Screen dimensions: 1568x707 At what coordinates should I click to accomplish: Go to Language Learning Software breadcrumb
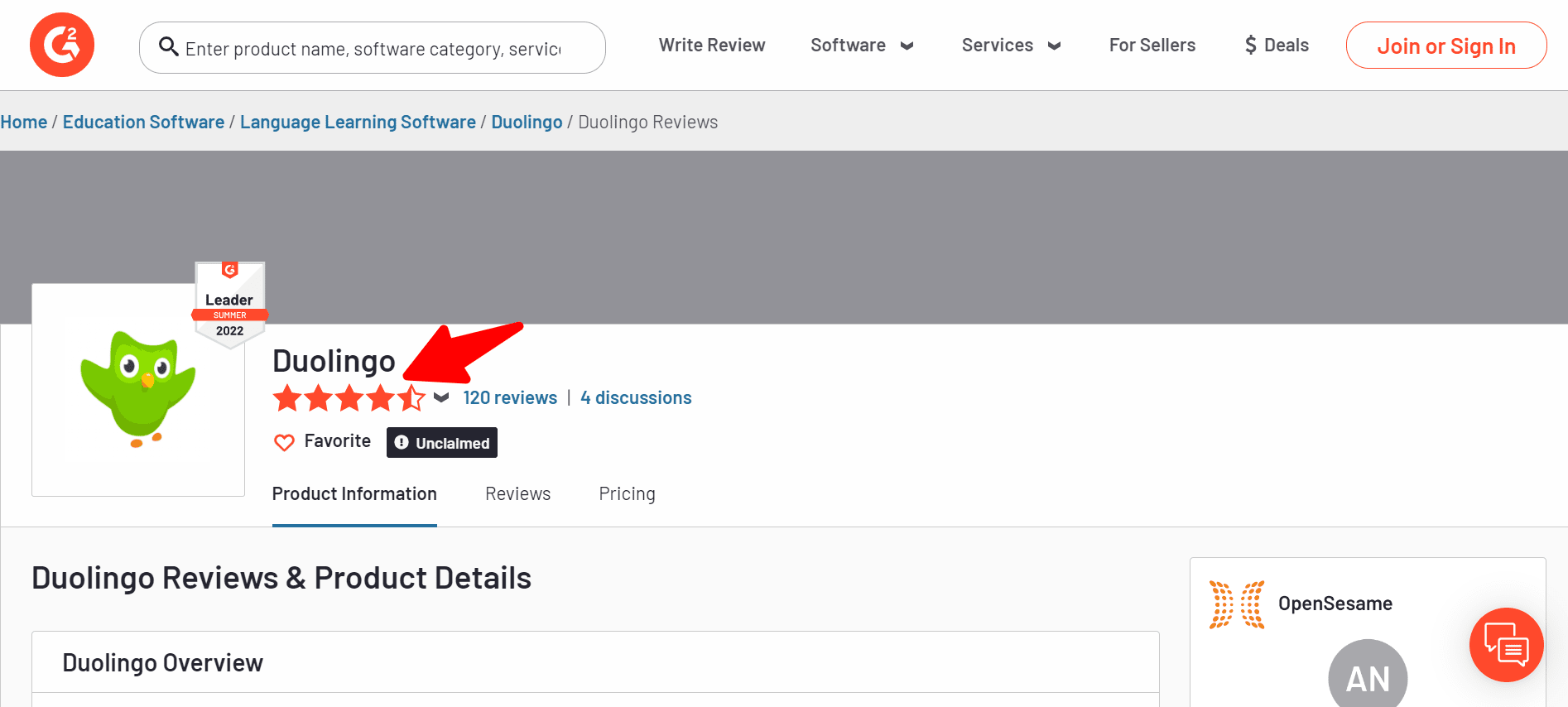pos(358,123)
